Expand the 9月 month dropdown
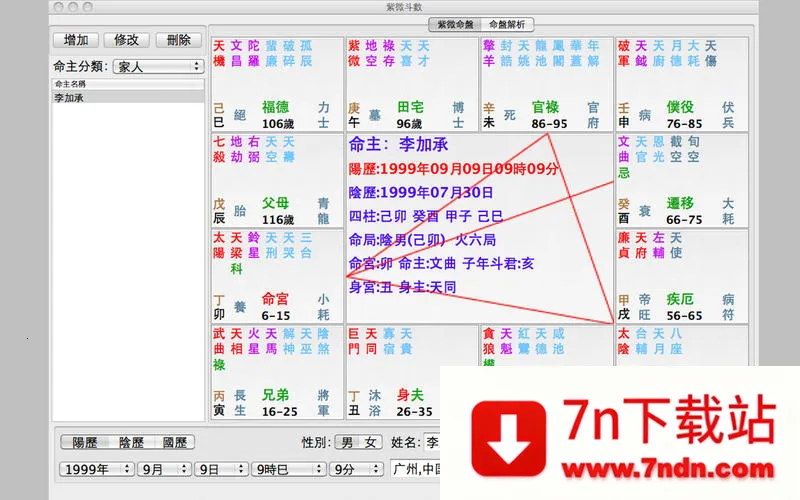The width and height of the screenshot is (800, 500). pyautogui.click(x=164, y=468)
